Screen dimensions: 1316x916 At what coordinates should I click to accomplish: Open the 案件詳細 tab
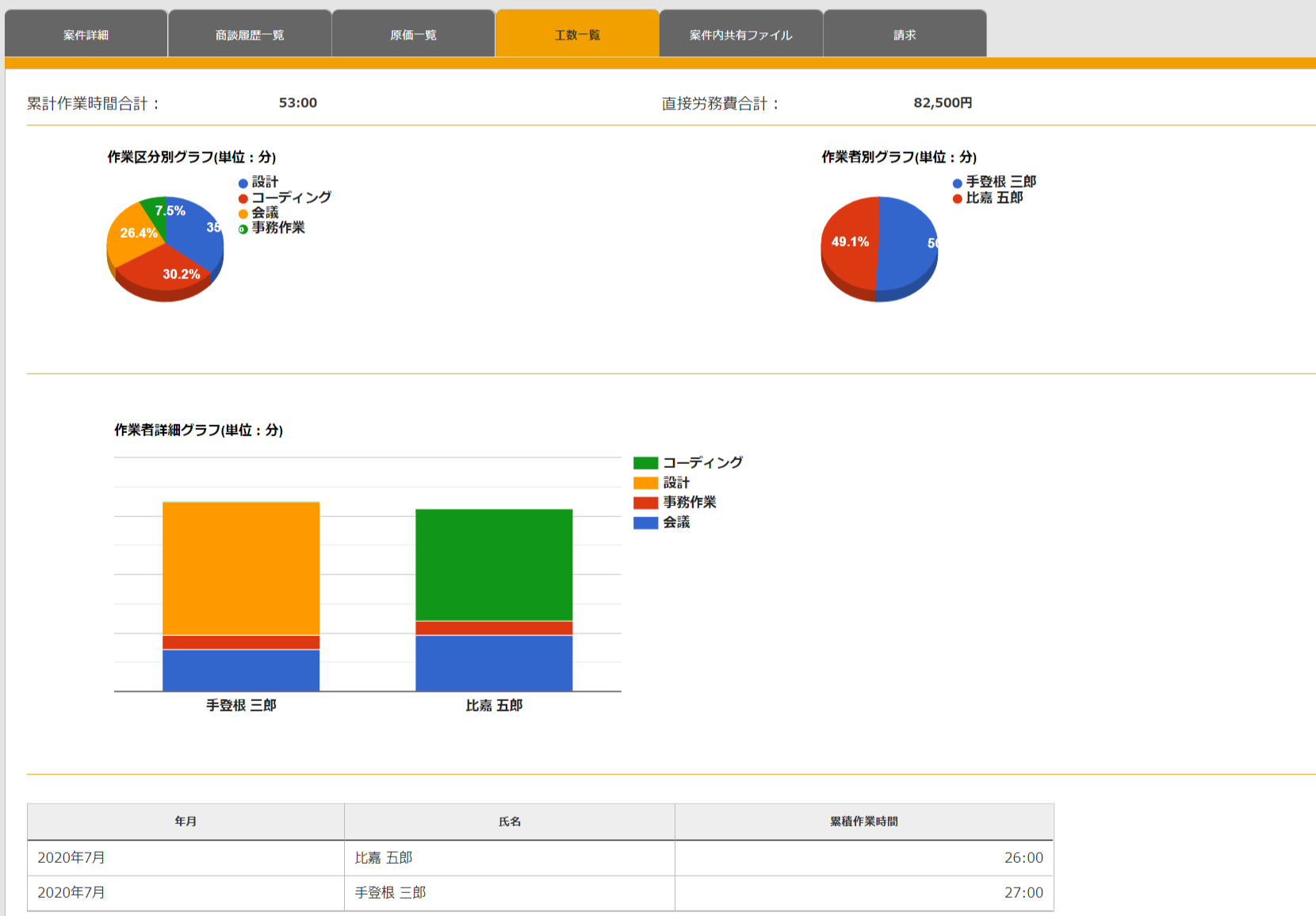(x=86, y=34)
